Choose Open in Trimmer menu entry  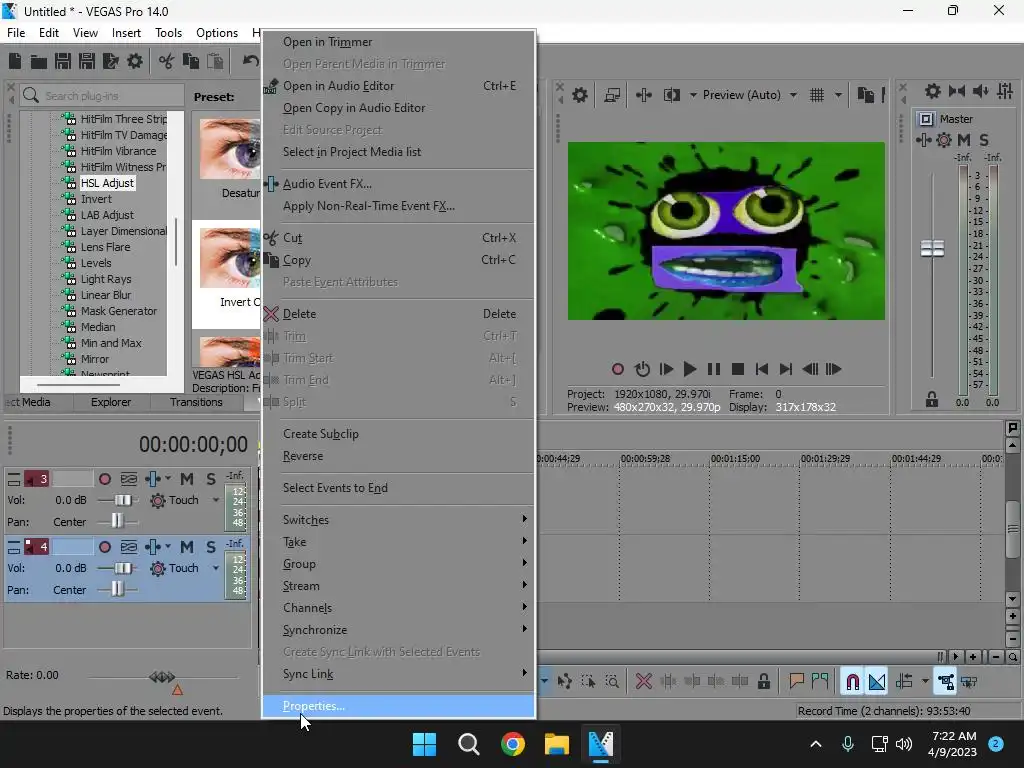click(x=398, y=42)
